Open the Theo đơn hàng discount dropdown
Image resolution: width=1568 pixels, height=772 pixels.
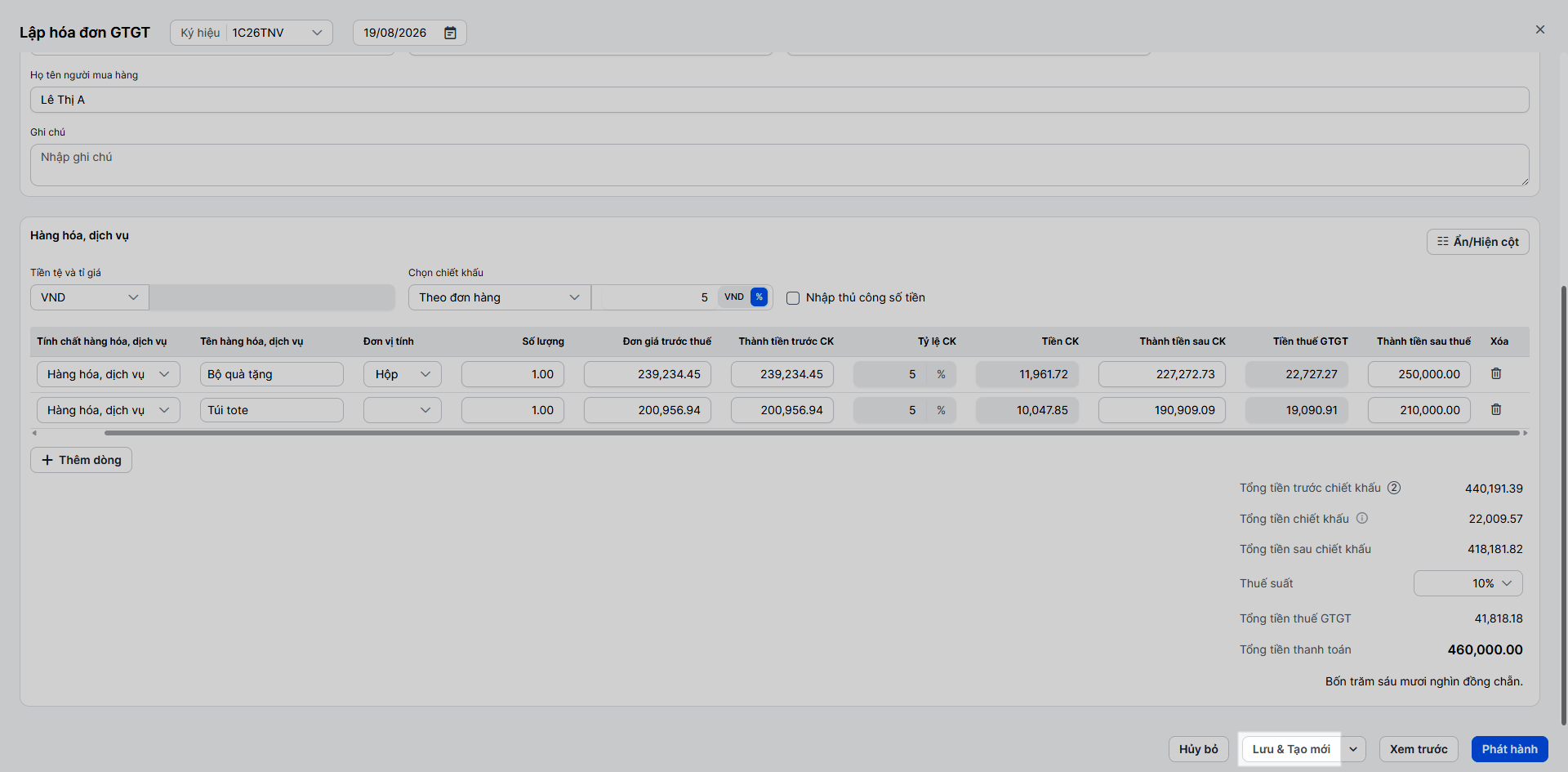[500, 297]
